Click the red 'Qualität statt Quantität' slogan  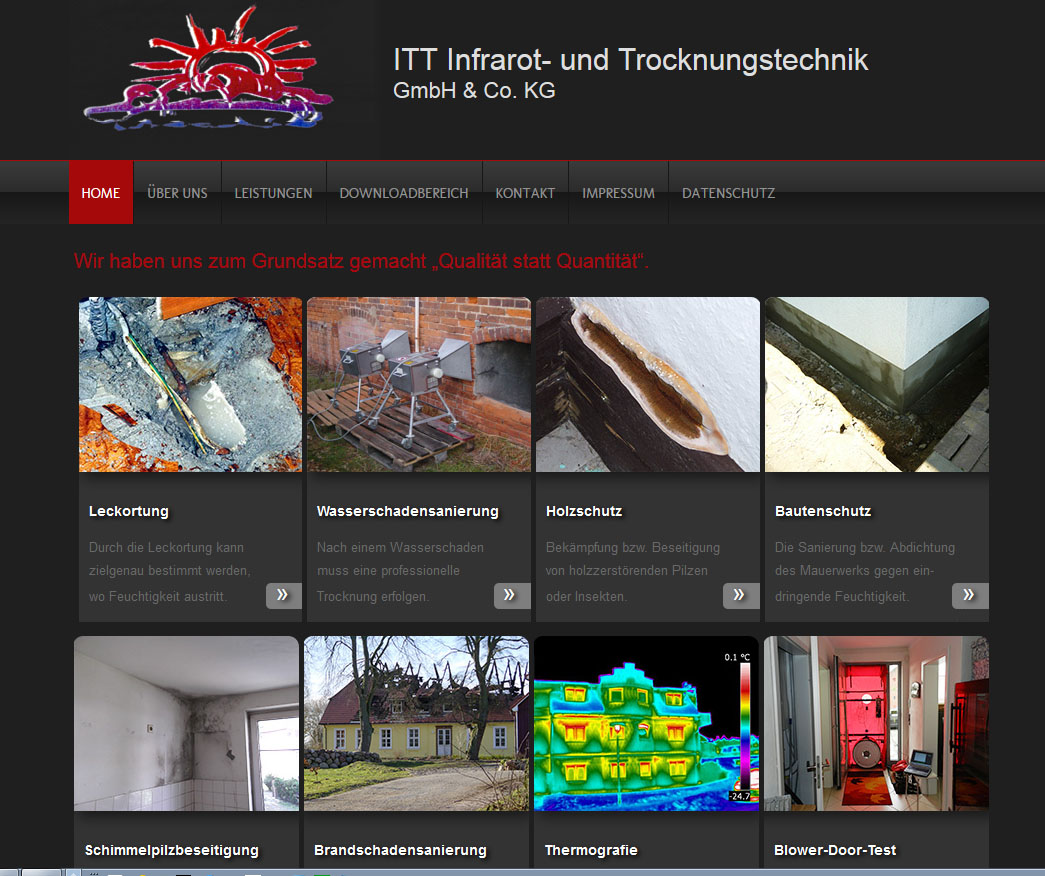[361, 261]
